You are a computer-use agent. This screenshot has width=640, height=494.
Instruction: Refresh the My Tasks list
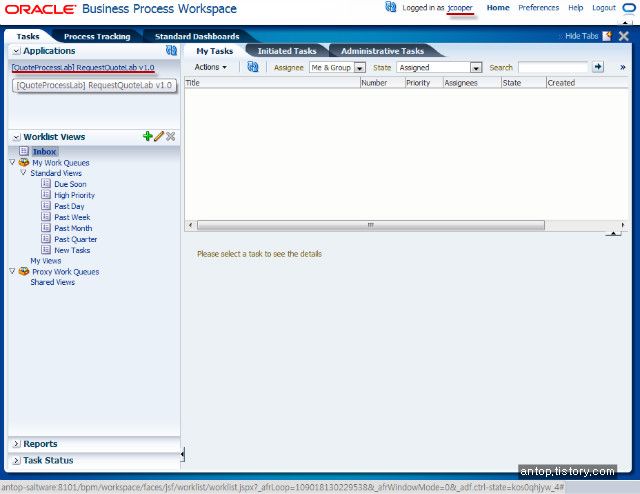coord(253,67)
